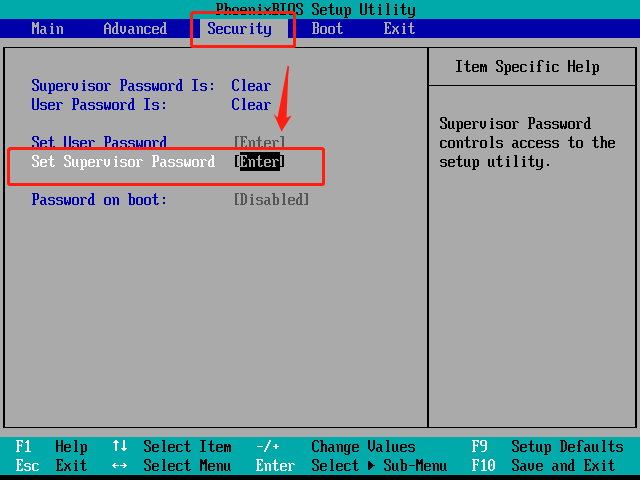
Task: Click the User Password Is label
Action: coord(99,104)
